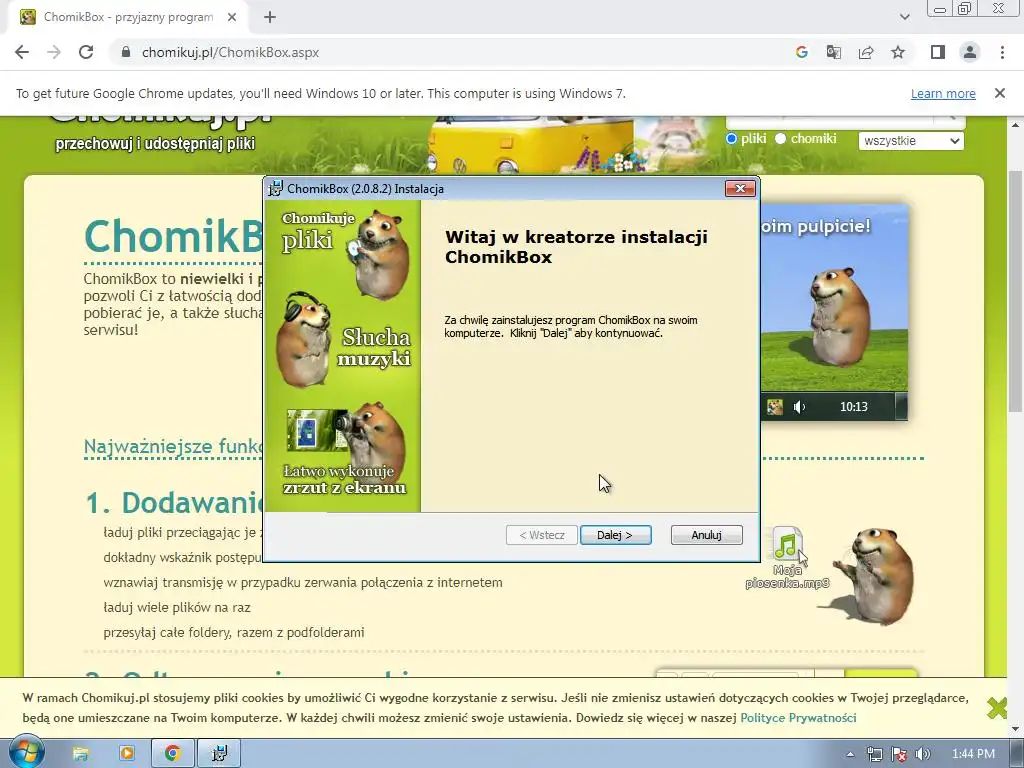Click the Najważniejsze funkcje heading

[173, 446]
